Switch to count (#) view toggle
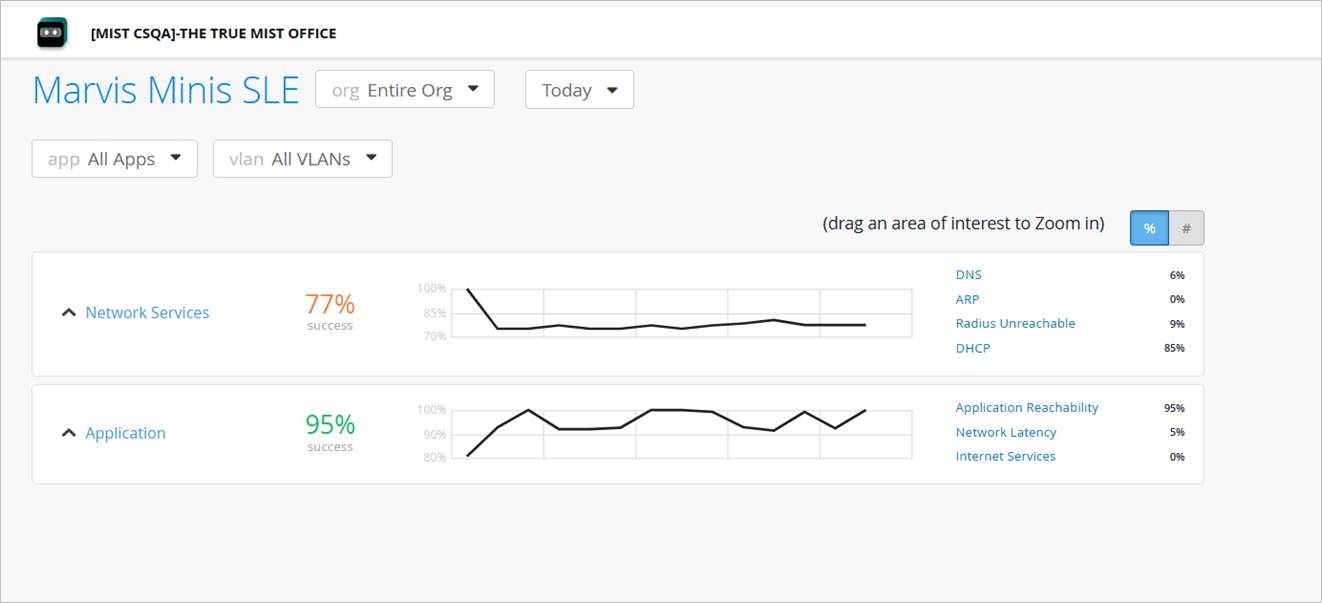1322x603 pixels. 1186,228
